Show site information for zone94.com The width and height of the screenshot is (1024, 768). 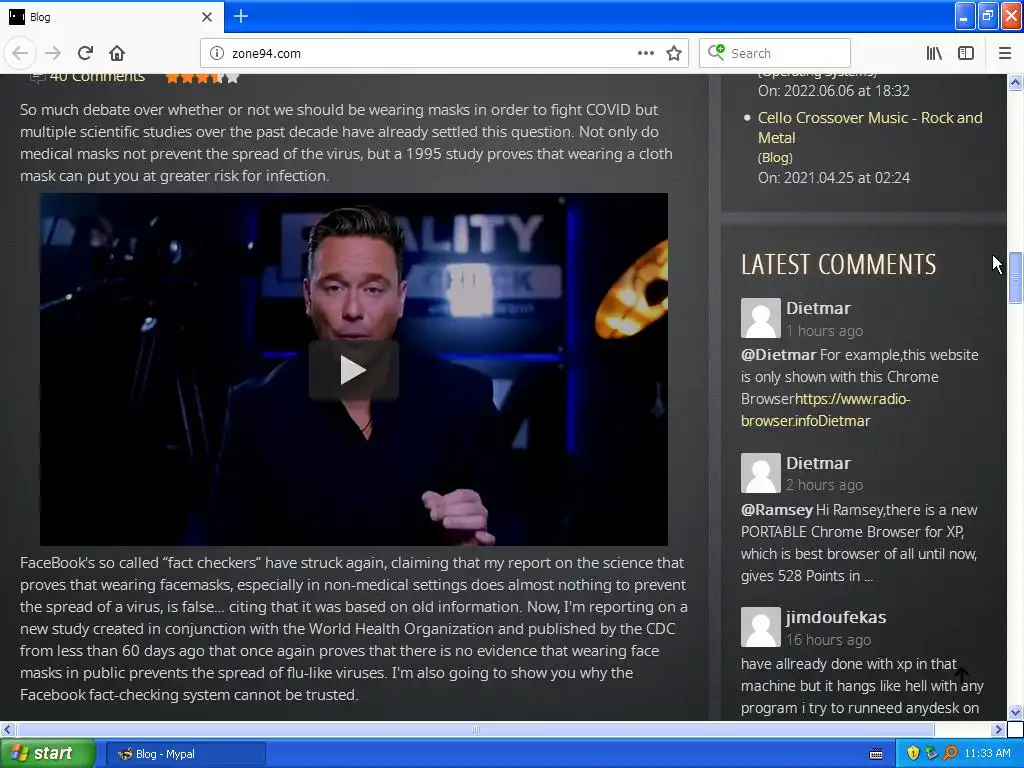[x=217, y=53]
